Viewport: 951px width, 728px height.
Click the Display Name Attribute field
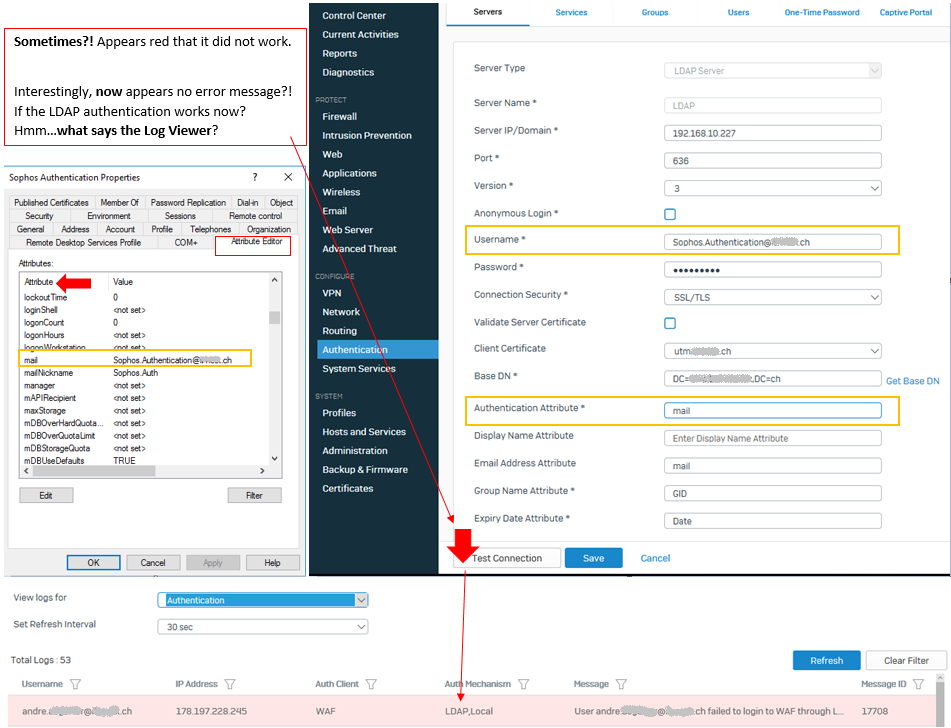(772, 438)
